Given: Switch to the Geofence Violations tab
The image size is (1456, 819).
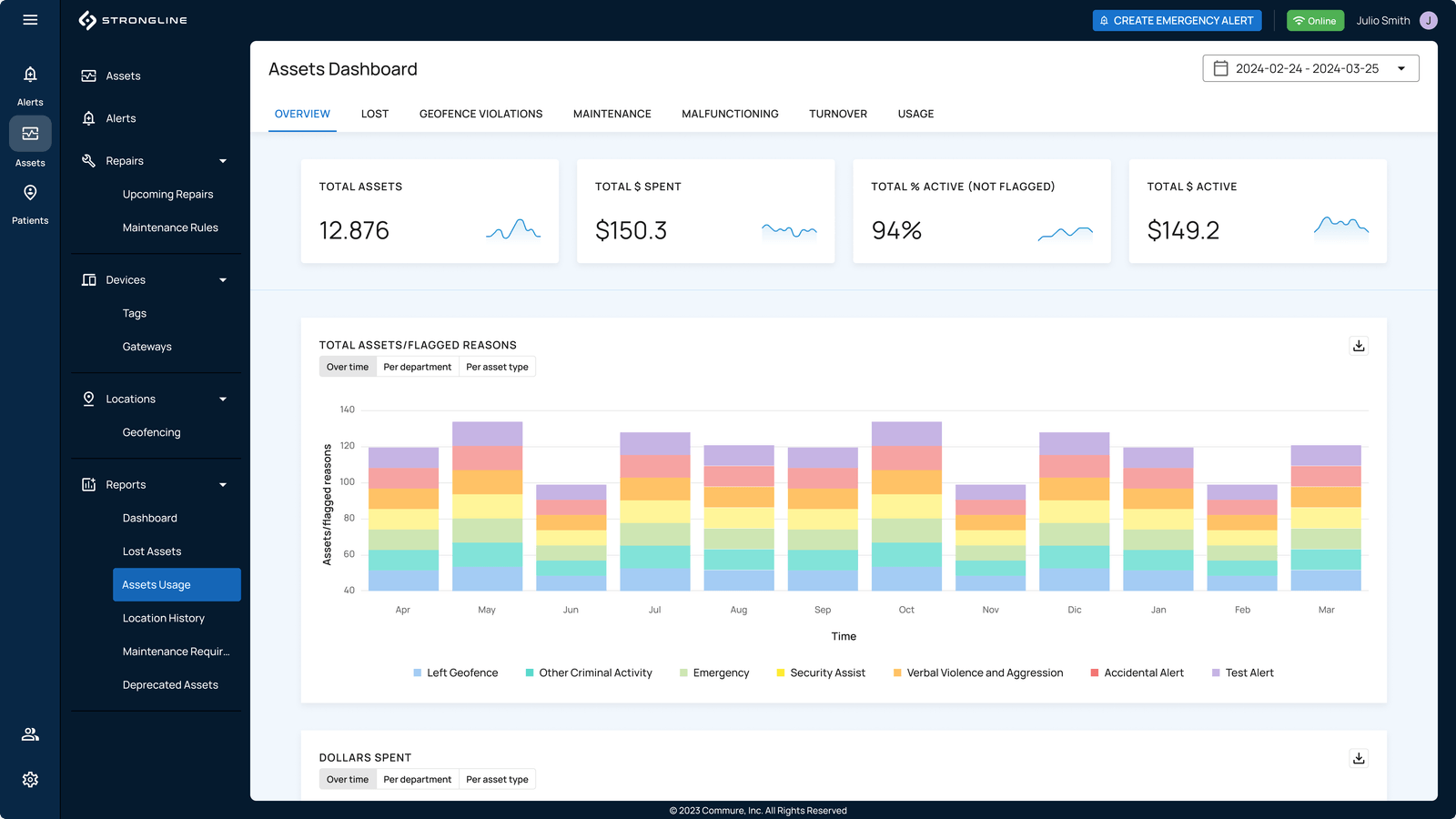Looking at the screenshot, I should 480,114.
